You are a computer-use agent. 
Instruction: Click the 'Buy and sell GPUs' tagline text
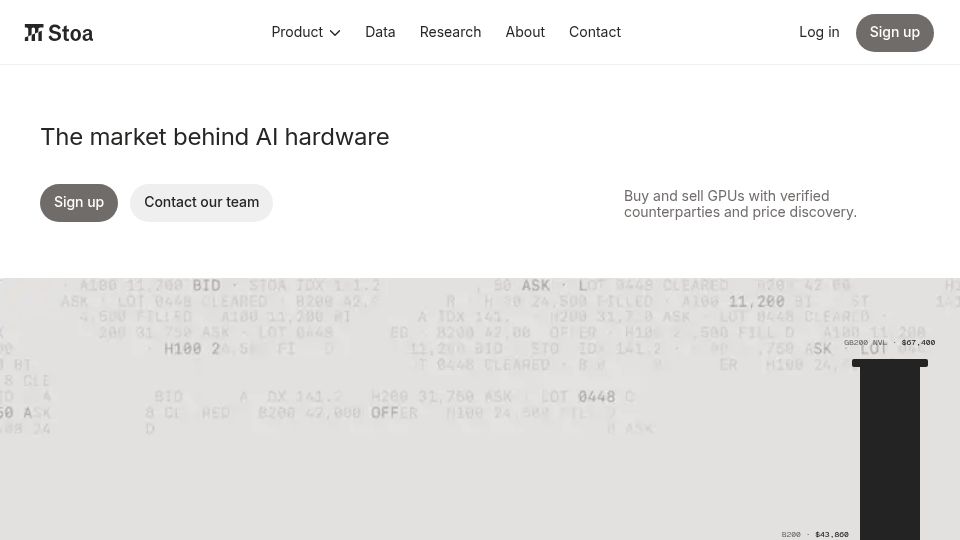point(740,204)
